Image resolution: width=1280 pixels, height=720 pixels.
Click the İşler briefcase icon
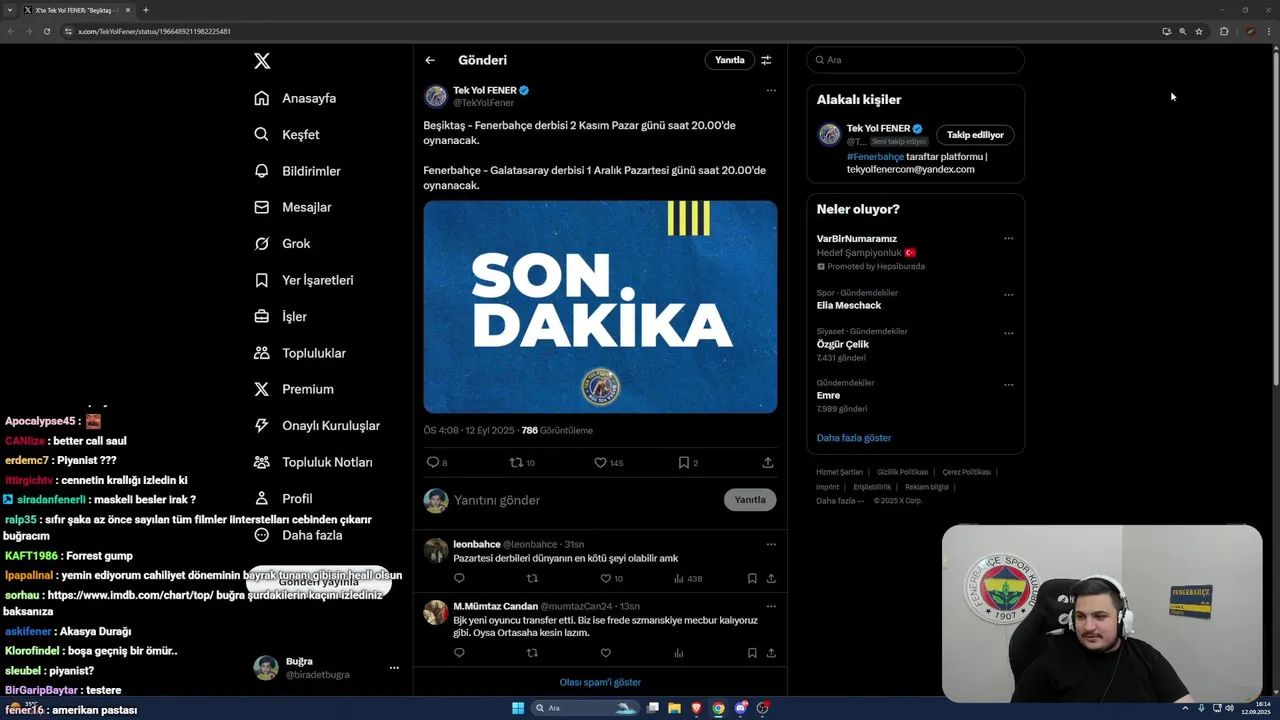pos(262,316)
